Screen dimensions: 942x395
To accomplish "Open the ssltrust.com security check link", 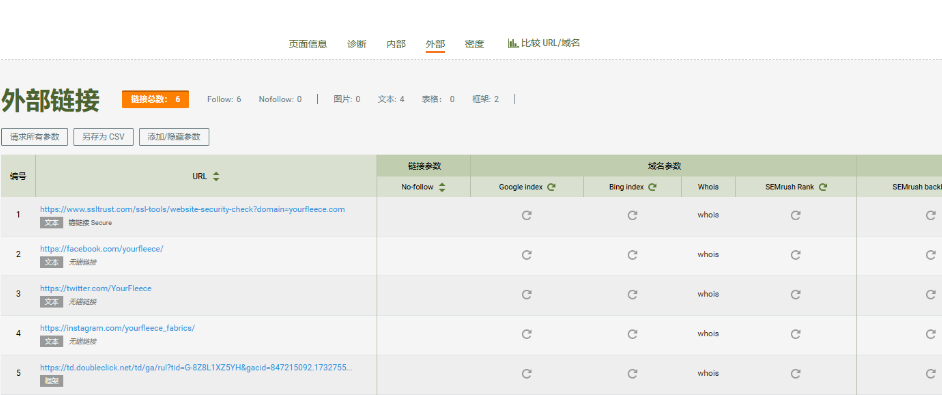I will [192, 209].
